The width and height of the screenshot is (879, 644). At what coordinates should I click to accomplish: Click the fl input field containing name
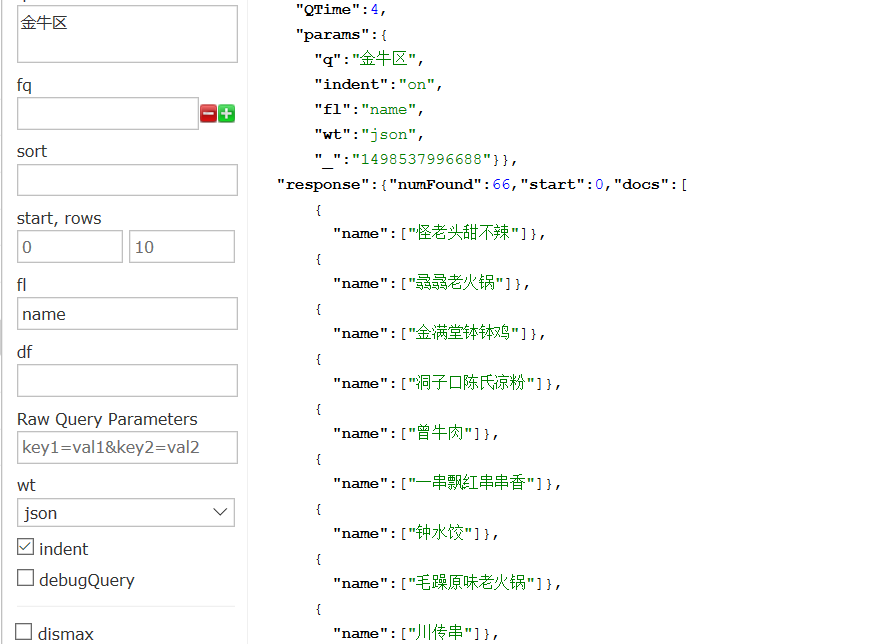click(x=127, y=313)
